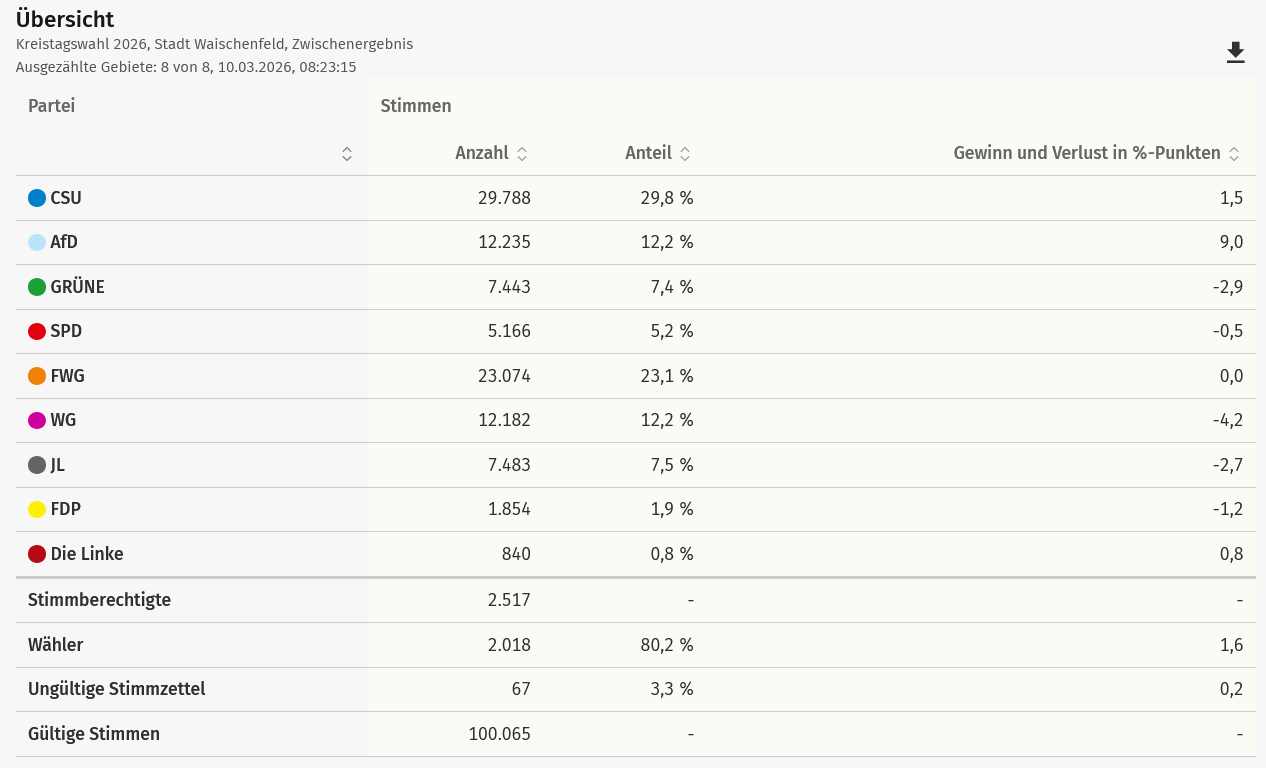
Task: Click the light blue AfD dot
Action: click(x=37, y=242)
